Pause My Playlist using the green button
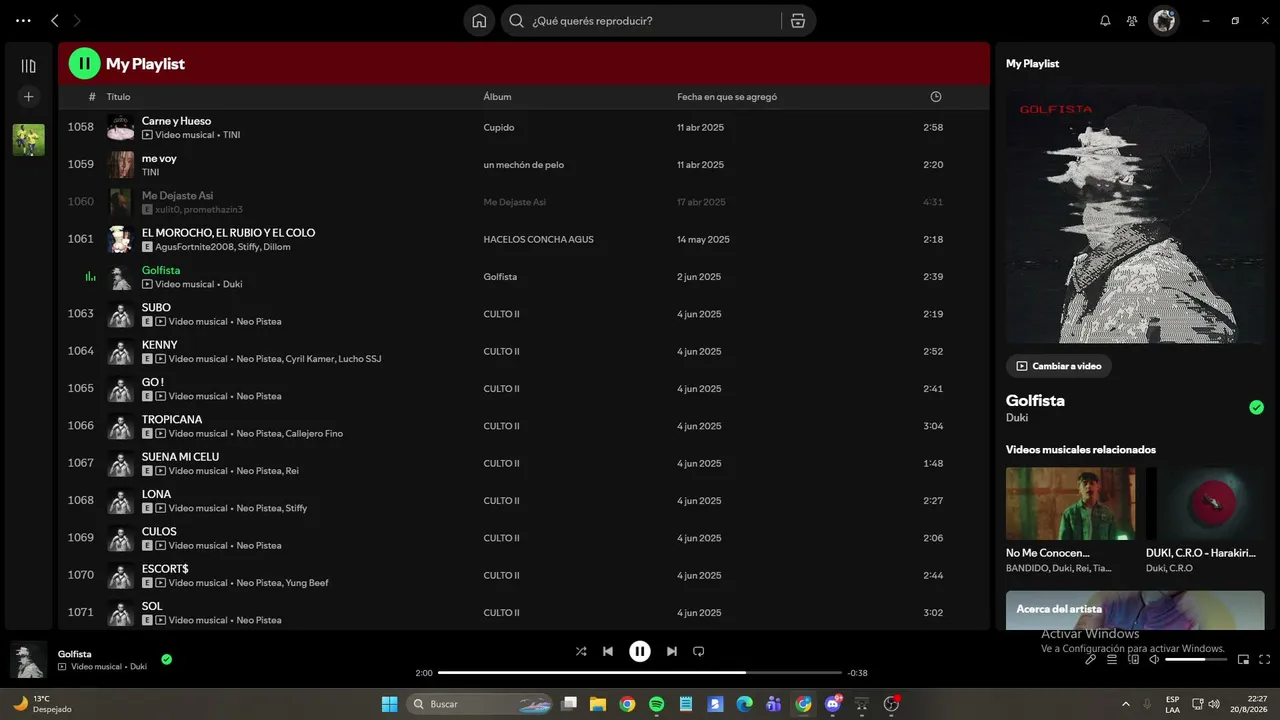This screenshot has width=1280, height=720. (84, 63)
